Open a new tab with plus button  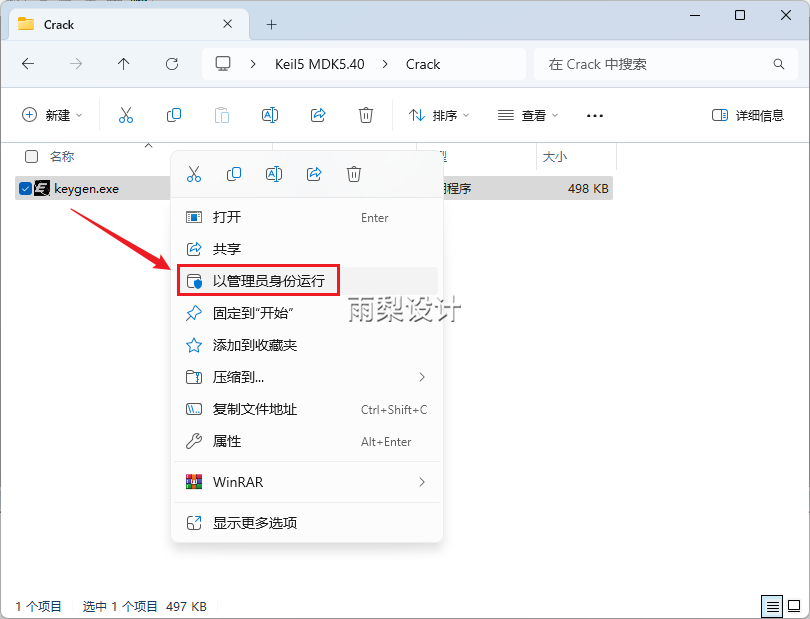tap(272, 24)
